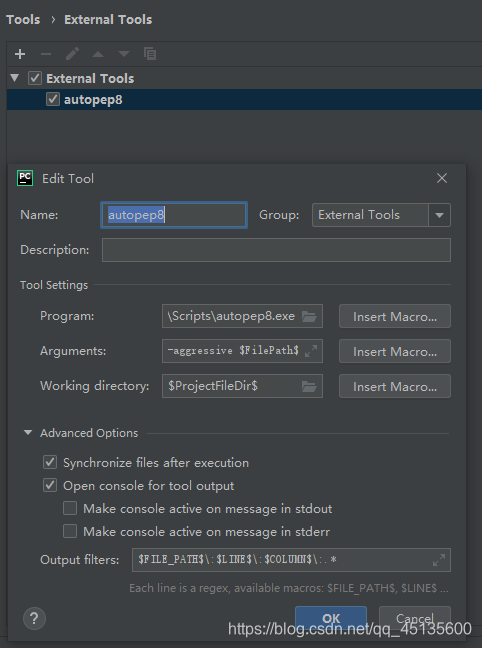482x648 pixels.
Task: Click the copy tool icon in toolbar
Action: point(150,54)
